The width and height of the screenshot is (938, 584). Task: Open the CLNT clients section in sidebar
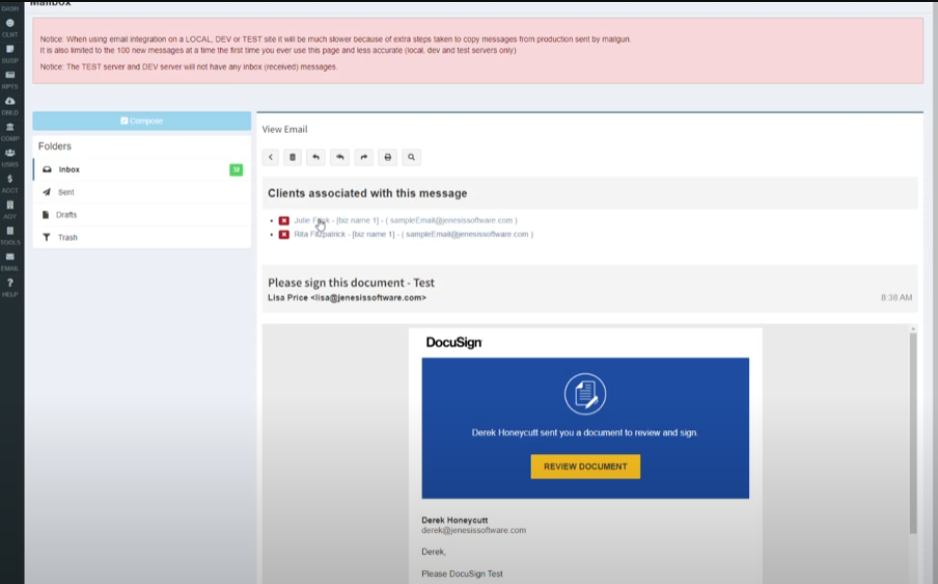pyautogui.click(x=10, y=27)
